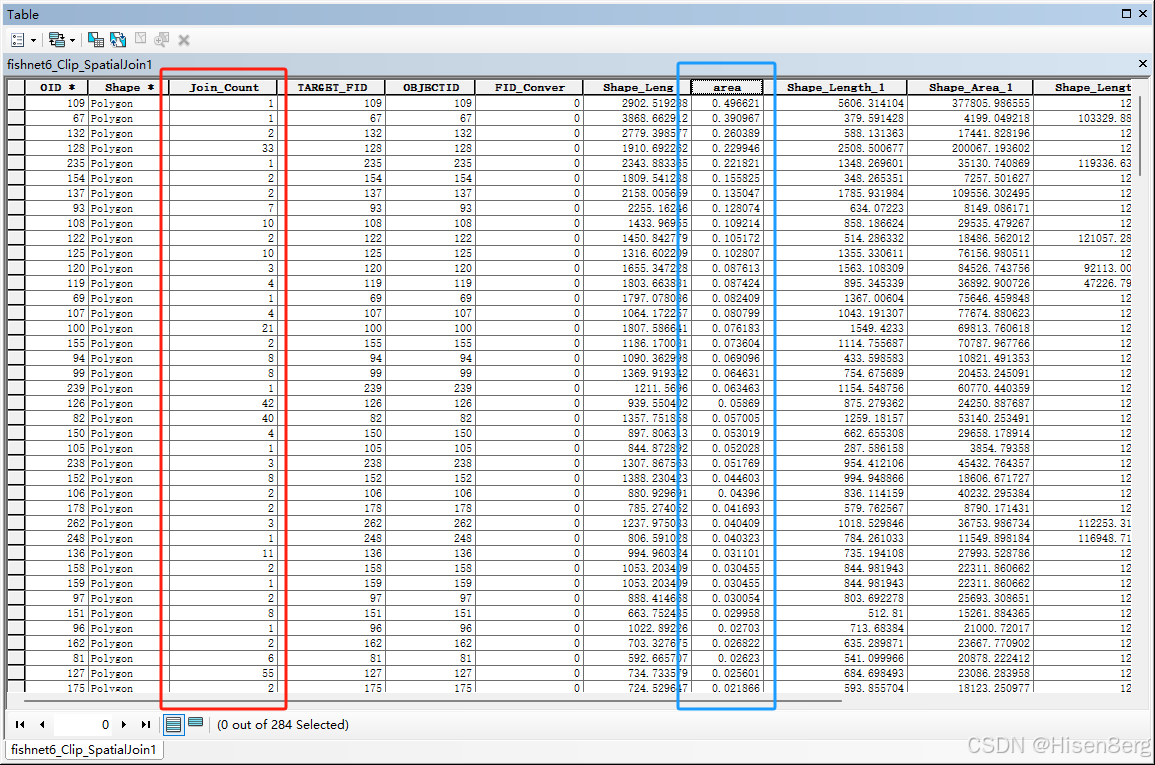Select the row selector for OID 128
The height and width of the screenshot is (765, 1155).
16,148
